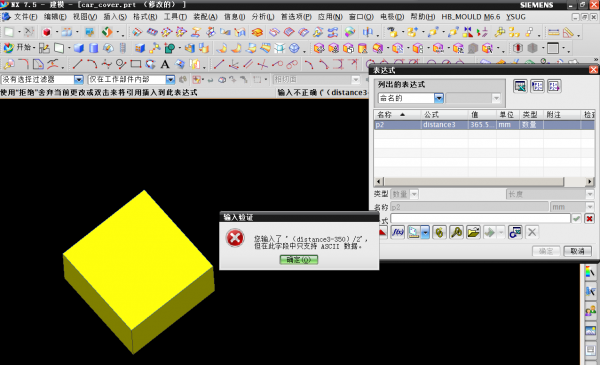Reject the edit with the red X icon
Image resolution: width=600 pixels, height=365 pixels.
pyautogui.click(x=589, y=218)
